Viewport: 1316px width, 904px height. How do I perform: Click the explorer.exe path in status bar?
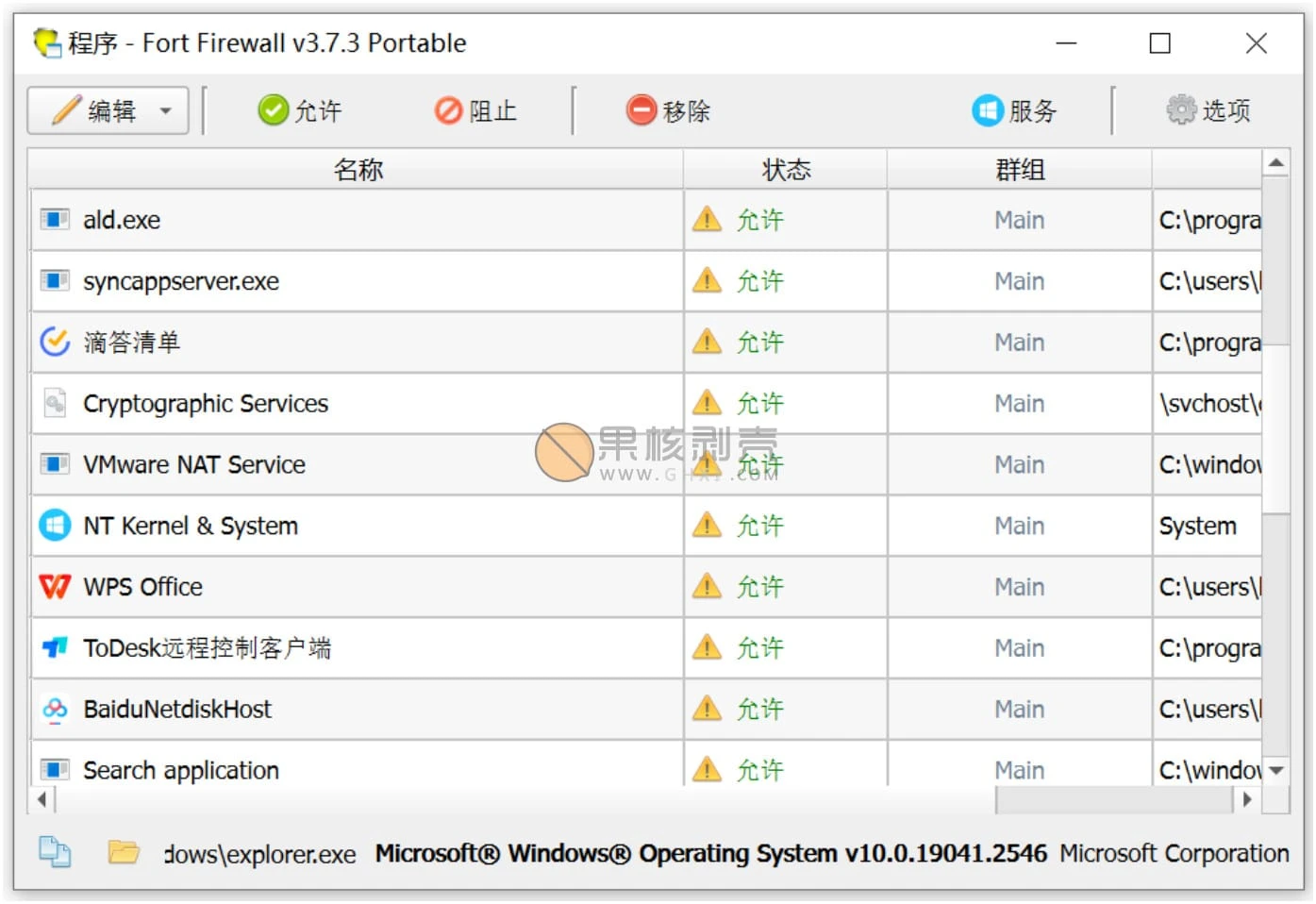[x=260, y=855]
